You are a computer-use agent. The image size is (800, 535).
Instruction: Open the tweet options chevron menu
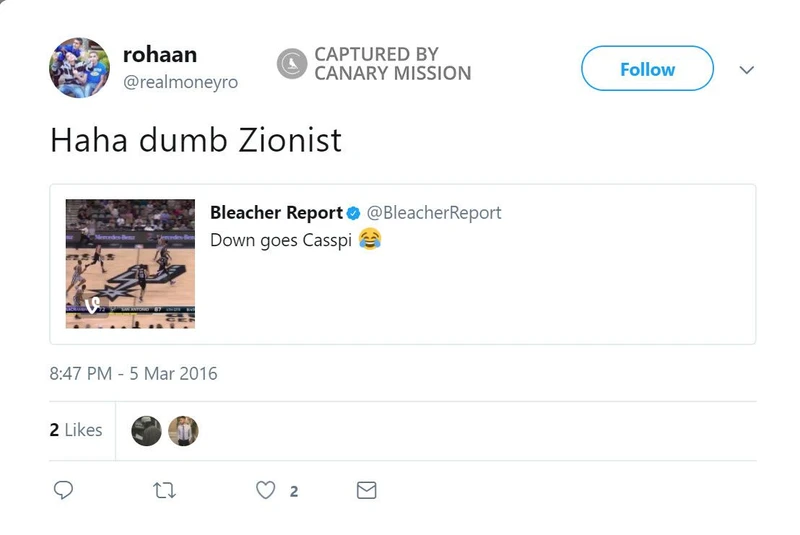tap(745, 70)
